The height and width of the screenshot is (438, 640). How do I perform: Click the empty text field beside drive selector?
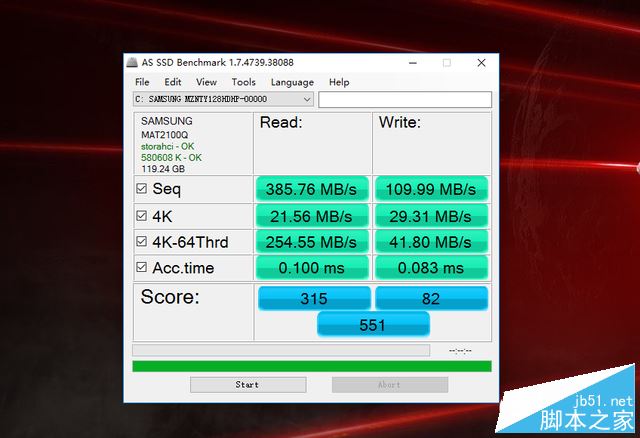pyautogui.click(x=405, y=100)
